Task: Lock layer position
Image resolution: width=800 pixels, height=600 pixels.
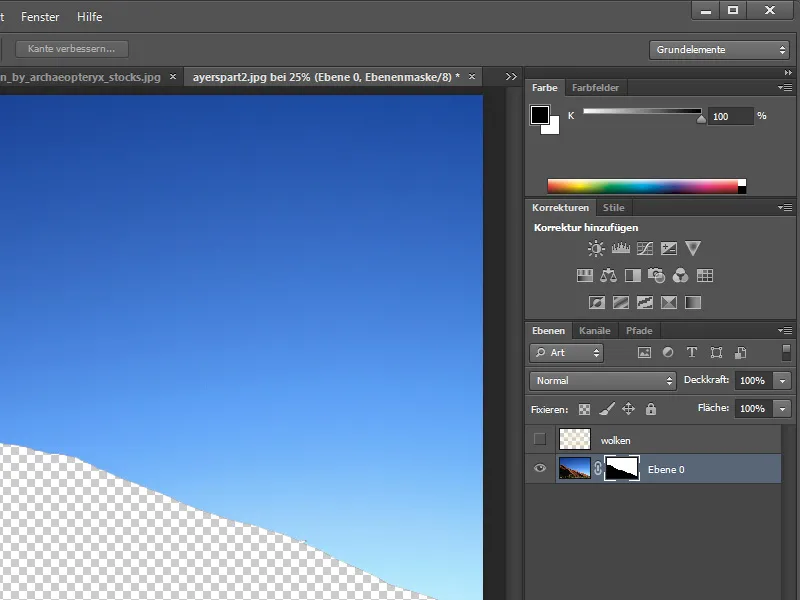Action: coord(629,409)
